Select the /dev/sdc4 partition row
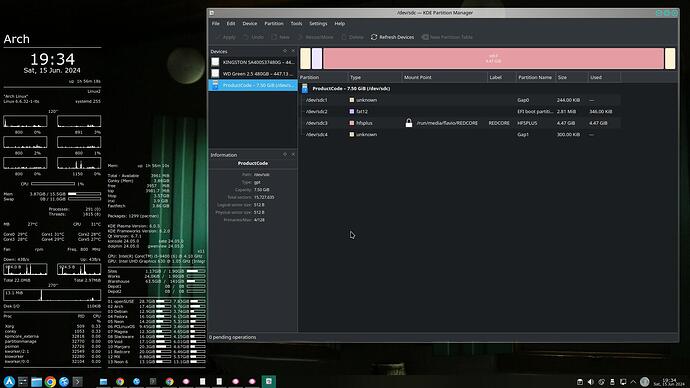Screen dimensions: 690x388 click(x=460, y=135)
